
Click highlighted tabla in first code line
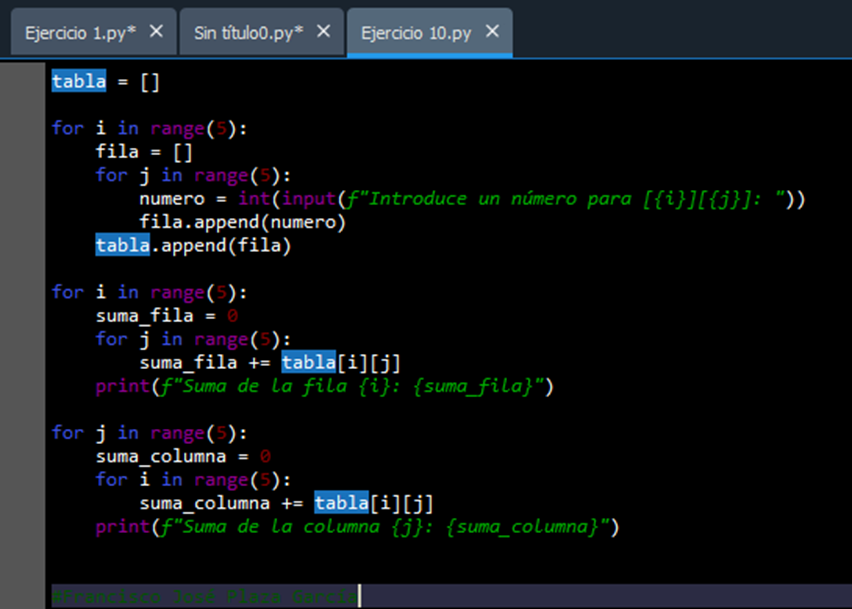click(79, 82)
